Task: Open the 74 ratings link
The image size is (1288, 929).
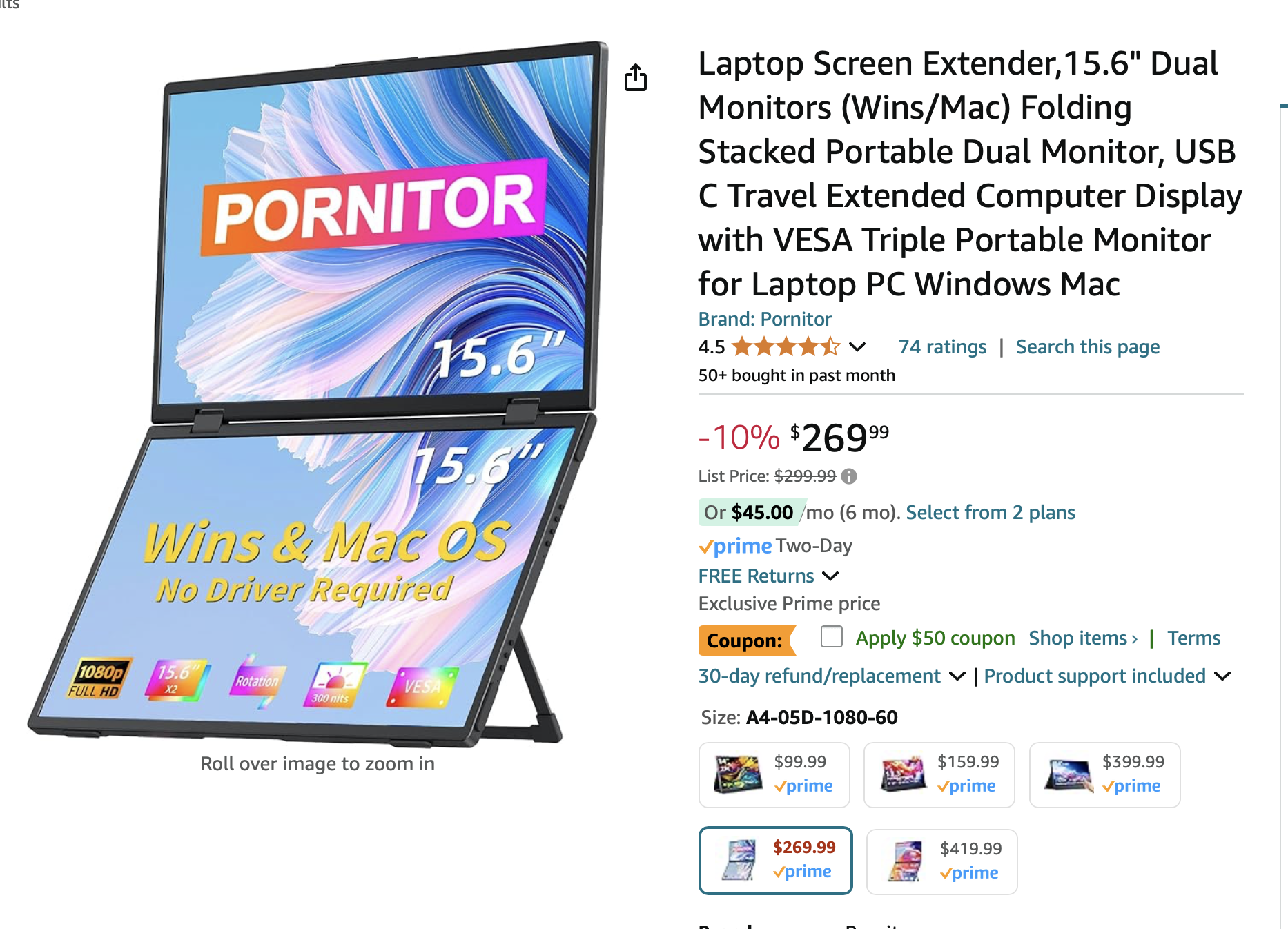Action: click(942, 346)
